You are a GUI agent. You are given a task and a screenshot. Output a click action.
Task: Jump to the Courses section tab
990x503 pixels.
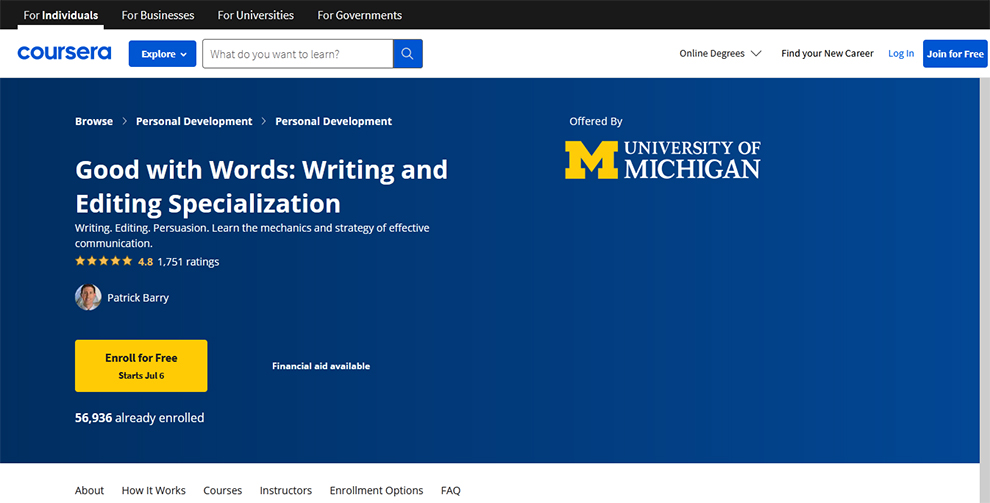(x=222, y=490)
